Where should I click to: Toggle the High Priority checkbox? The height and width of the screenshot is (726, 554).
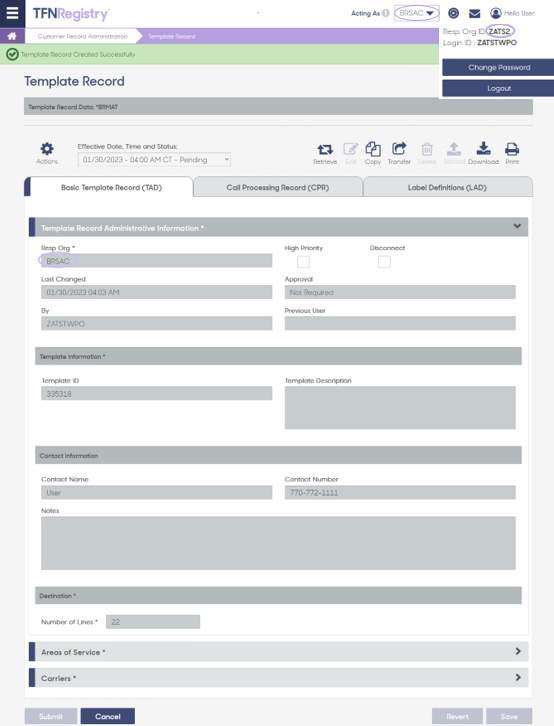pyautogui.click(x=303, y=262)
